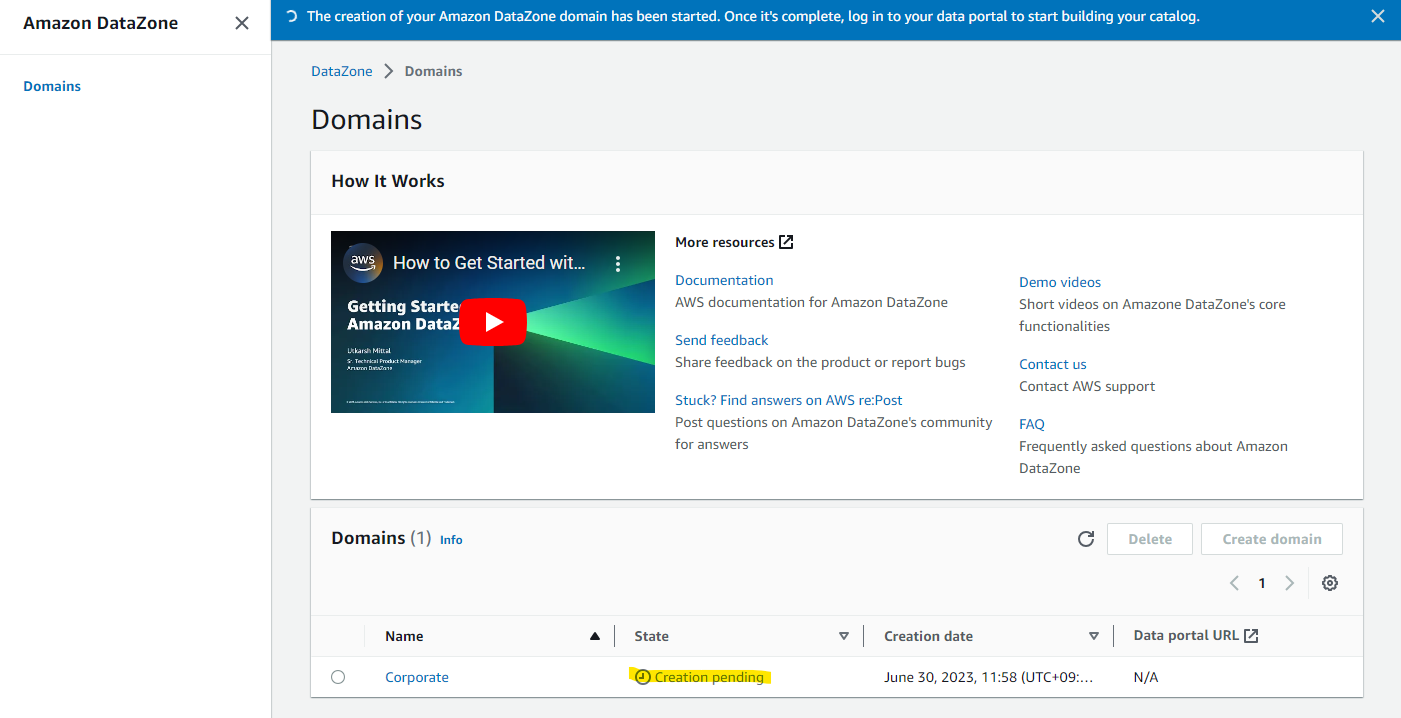Click the video title How to Get Started
Viewport: 1401px width, 718px height.
tap(490, 263)
